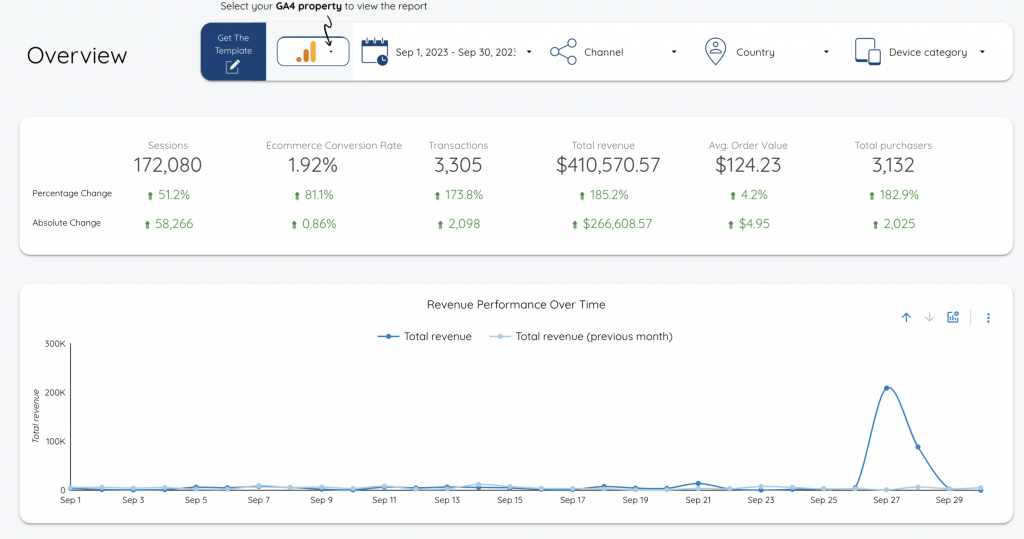Click the Ecommerce Conversion Rate value 1.92%

pos(313,165)
